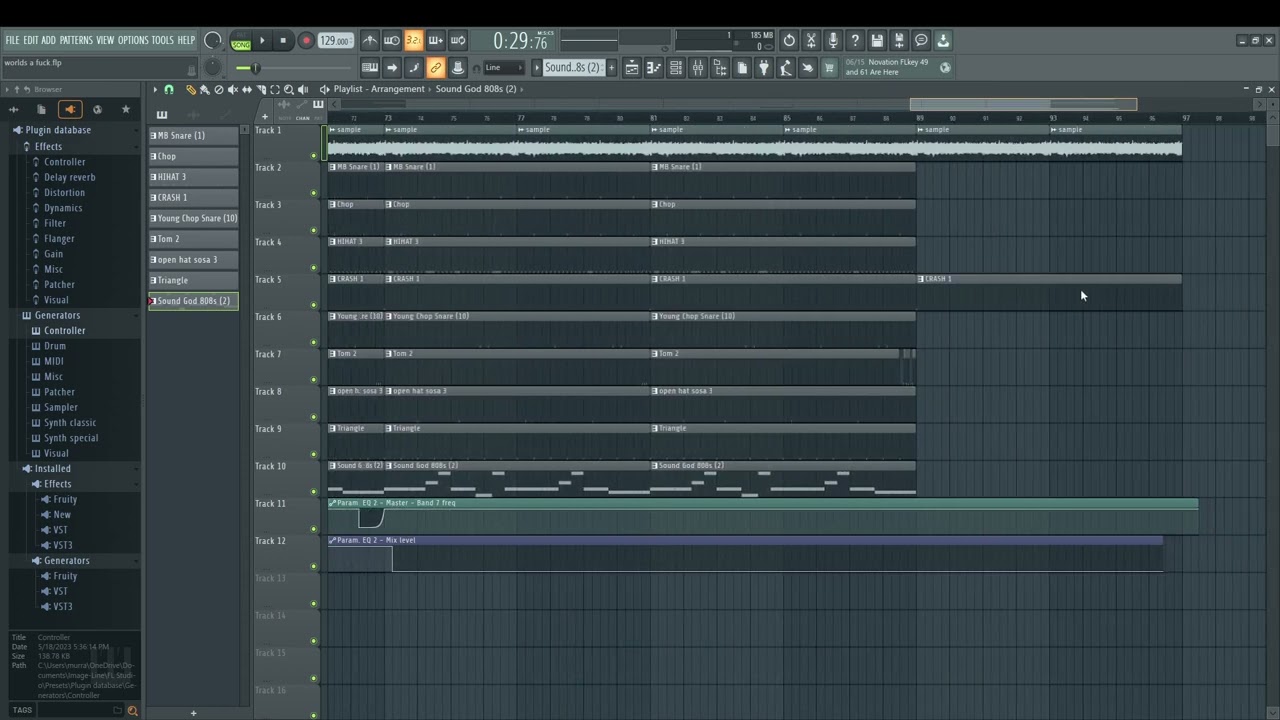This screenshot has width=1280, height=720.
Task: Click the shopping cart icon
Action: [x=829, y=68]
